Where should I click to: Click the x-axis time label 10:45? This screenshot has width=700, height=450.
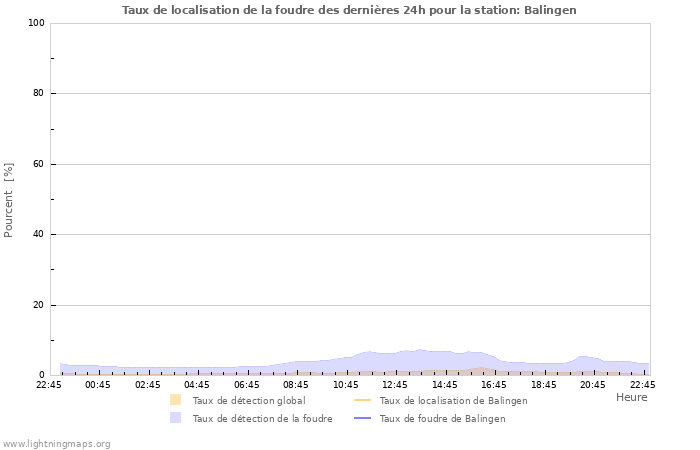[346, 384]
